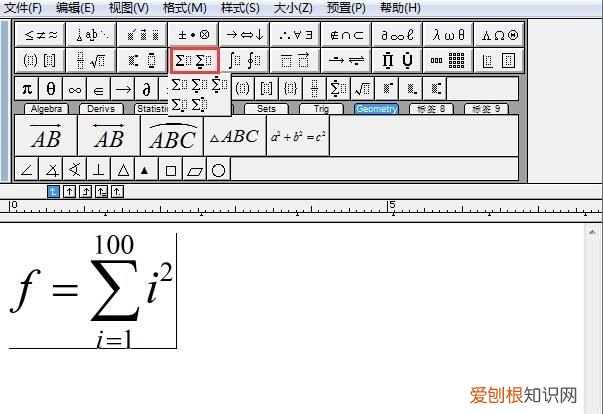This screenshot has height=414, width=603.
Task: Insert the infinity symbol from small bar
Action: click(x=75, y=89)
